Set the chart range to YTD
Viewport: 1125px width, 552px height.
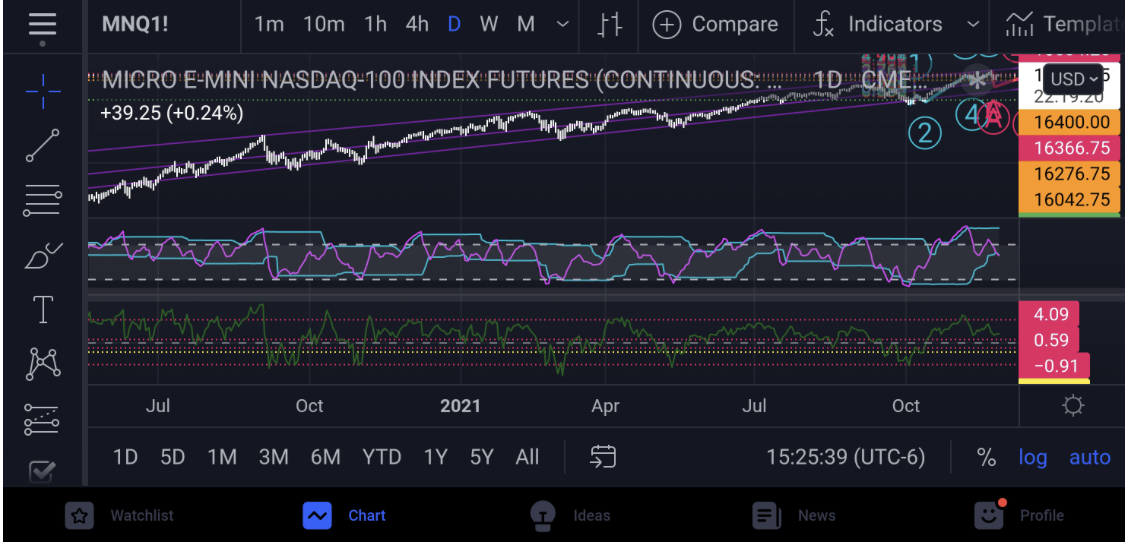382,458
